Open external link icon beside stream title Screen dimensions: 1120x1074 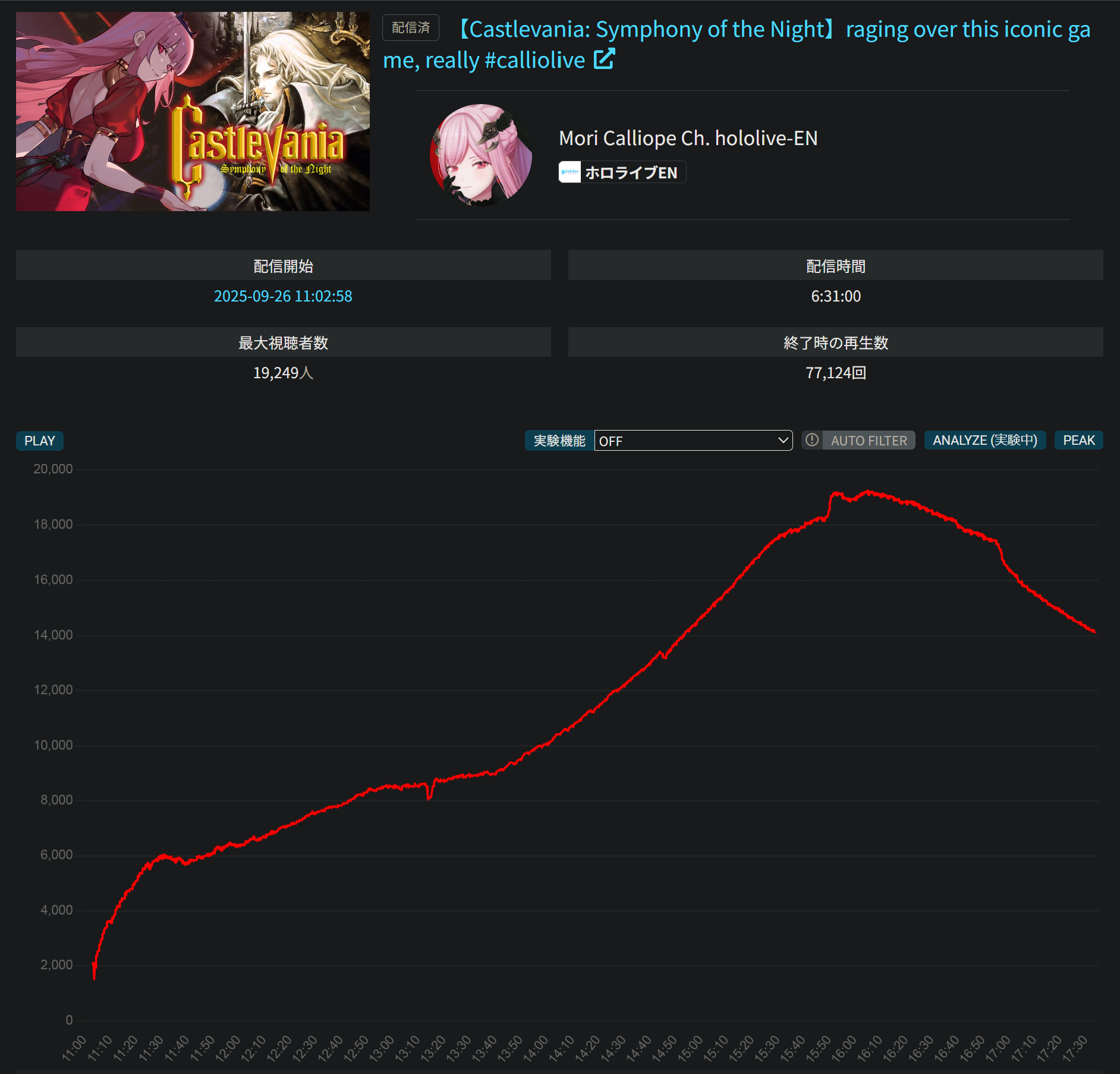click(604, 59)
